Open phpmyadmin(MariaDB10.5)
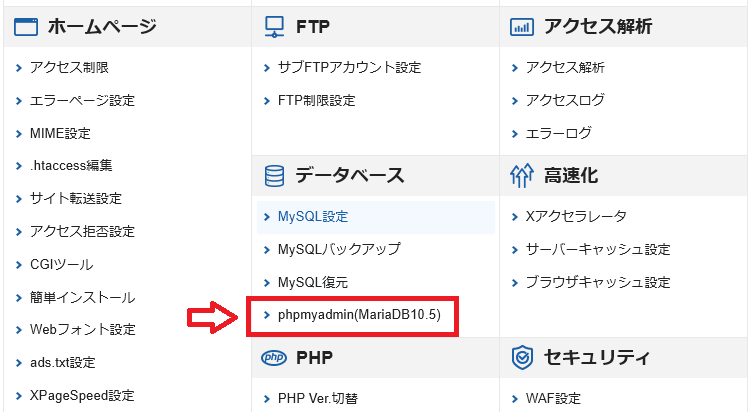This screenshot has width=748, height=412. pos(359,315)
